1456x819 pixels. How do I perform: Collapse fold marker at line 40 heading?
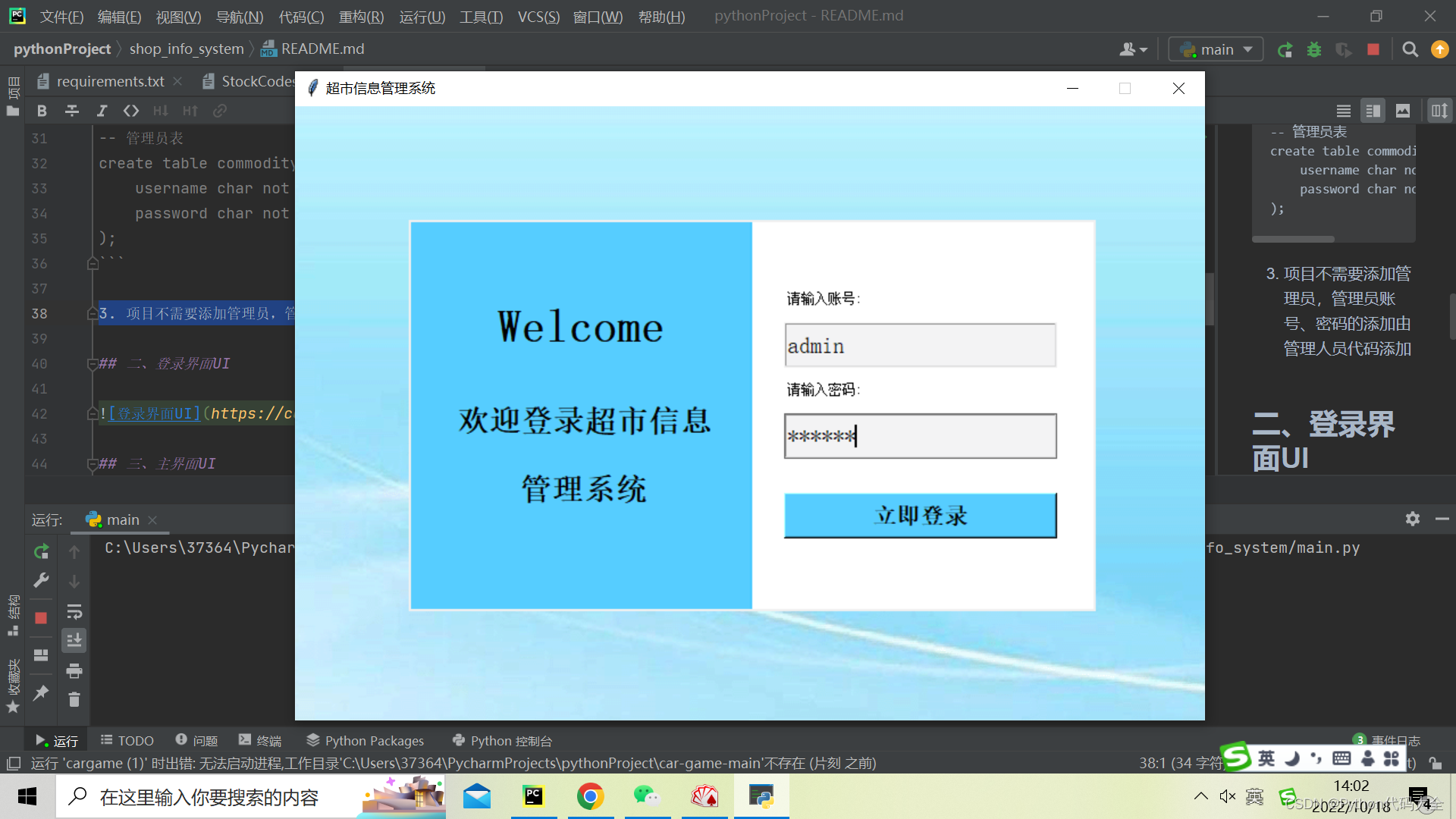pyautogui.click(x=93, y=364)
